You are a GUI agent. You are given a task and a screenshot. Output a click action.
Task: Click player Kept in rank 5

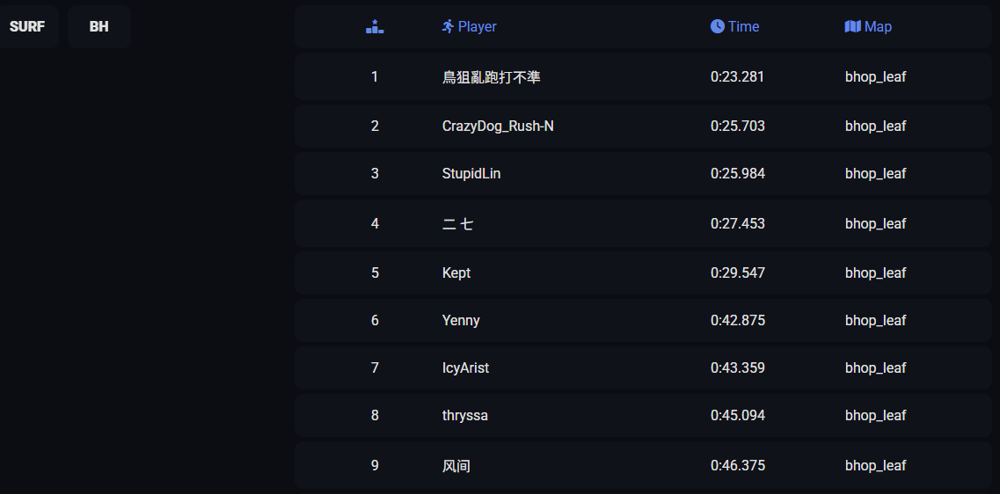click(456, 273)
